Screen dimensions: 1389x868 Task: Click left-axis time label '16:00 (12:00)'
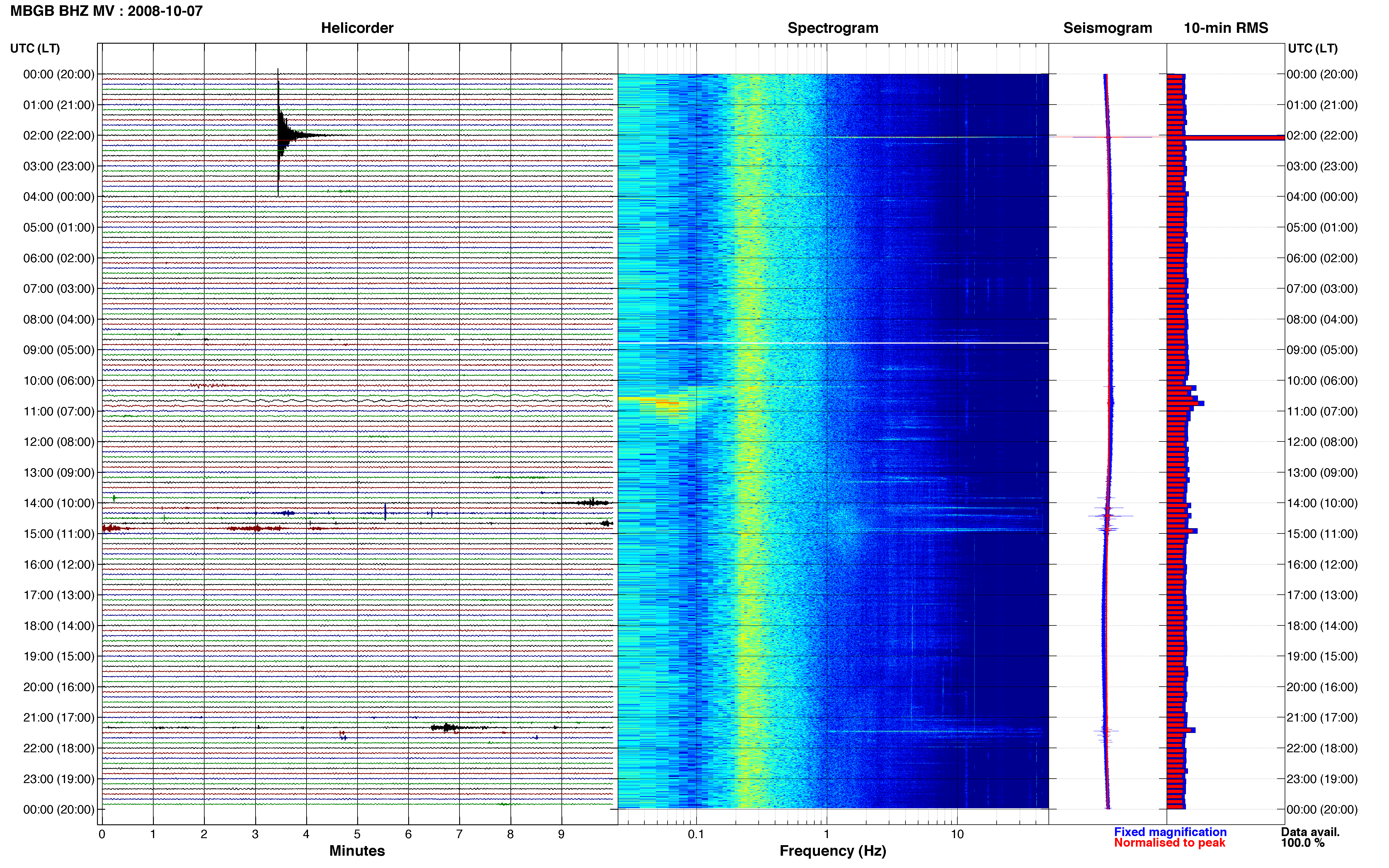tap(59, 565)
